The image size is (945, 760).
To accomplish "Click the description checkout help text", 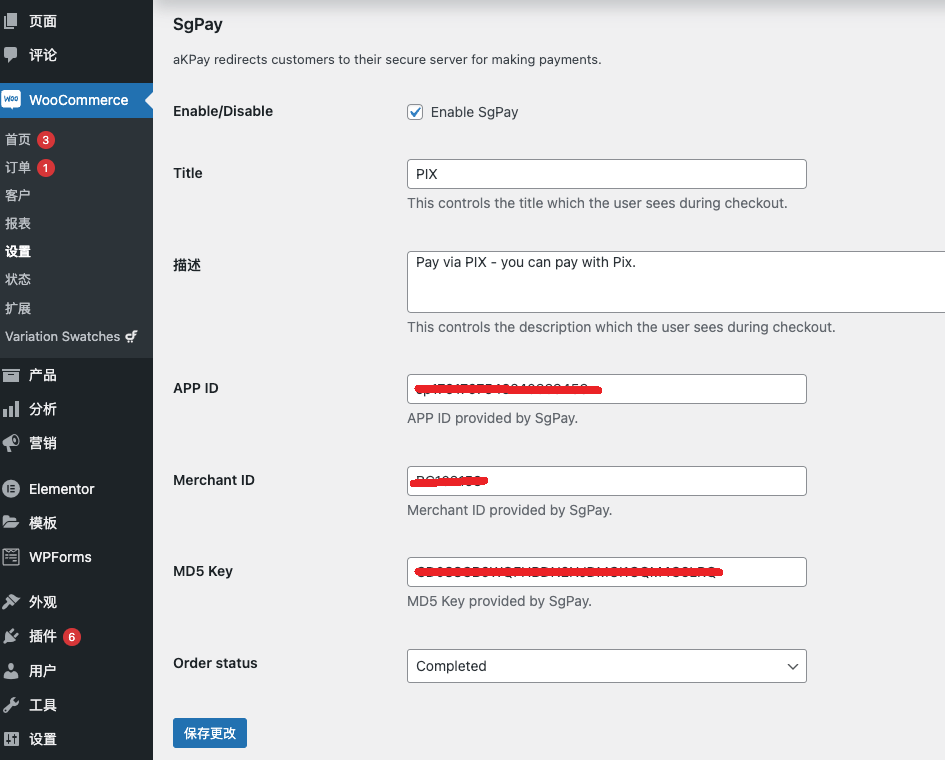I will tap(621, 327).
